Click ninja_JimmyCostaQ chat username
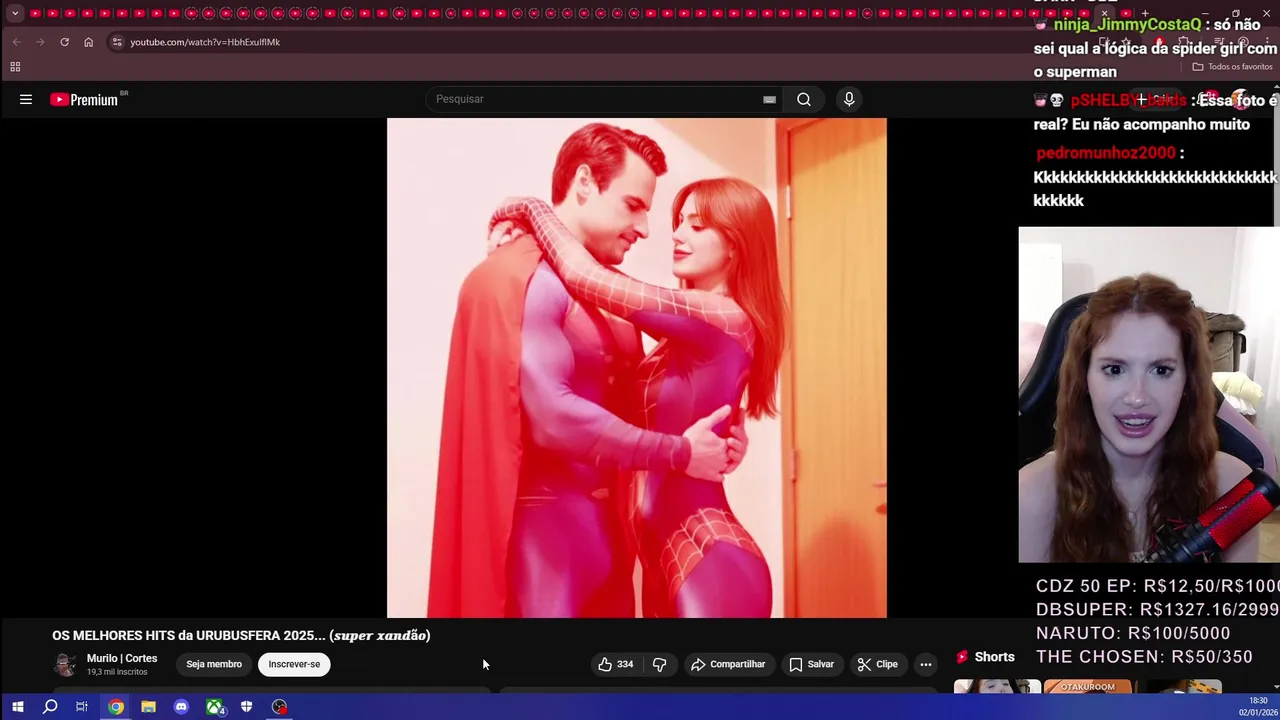 click(x=1126, y=24)
